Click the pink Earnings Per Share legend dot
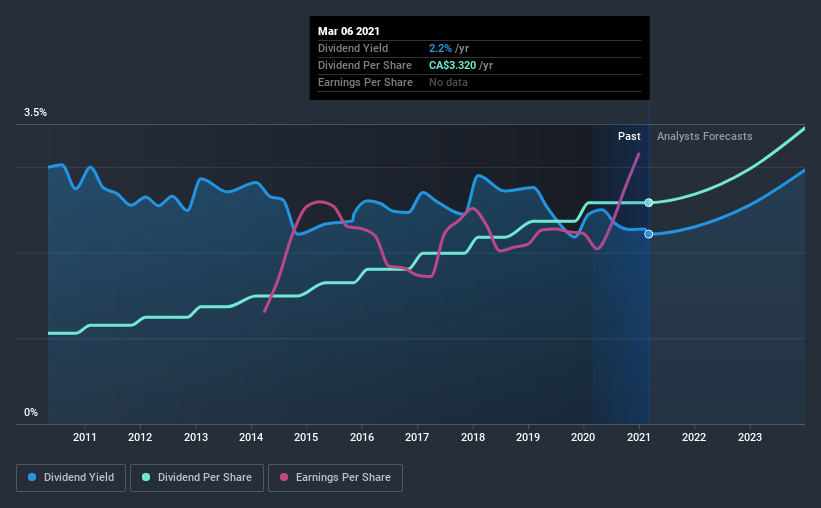 [284, 477]
